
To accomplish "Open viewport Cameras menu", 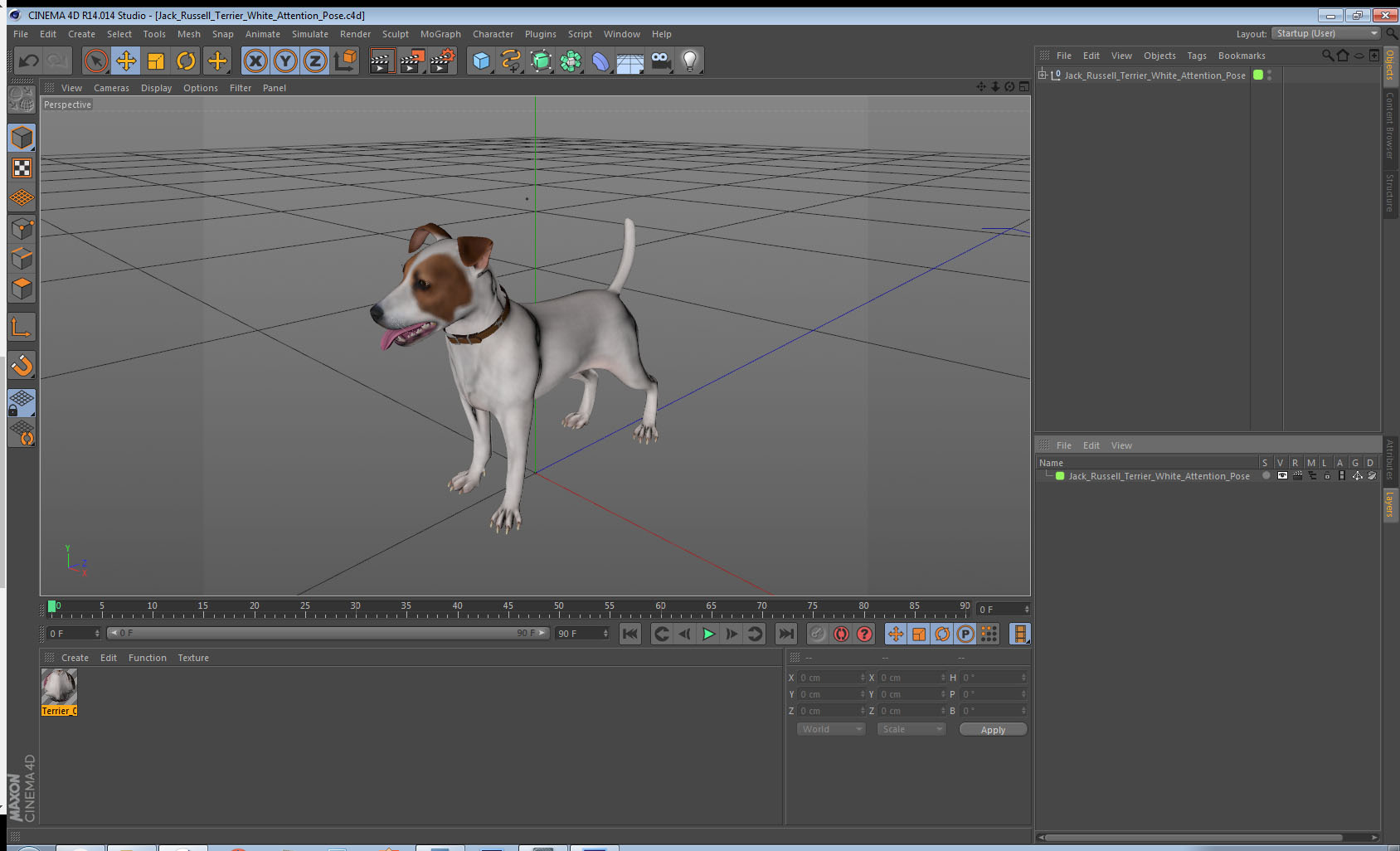I will [x=111, y=88].
